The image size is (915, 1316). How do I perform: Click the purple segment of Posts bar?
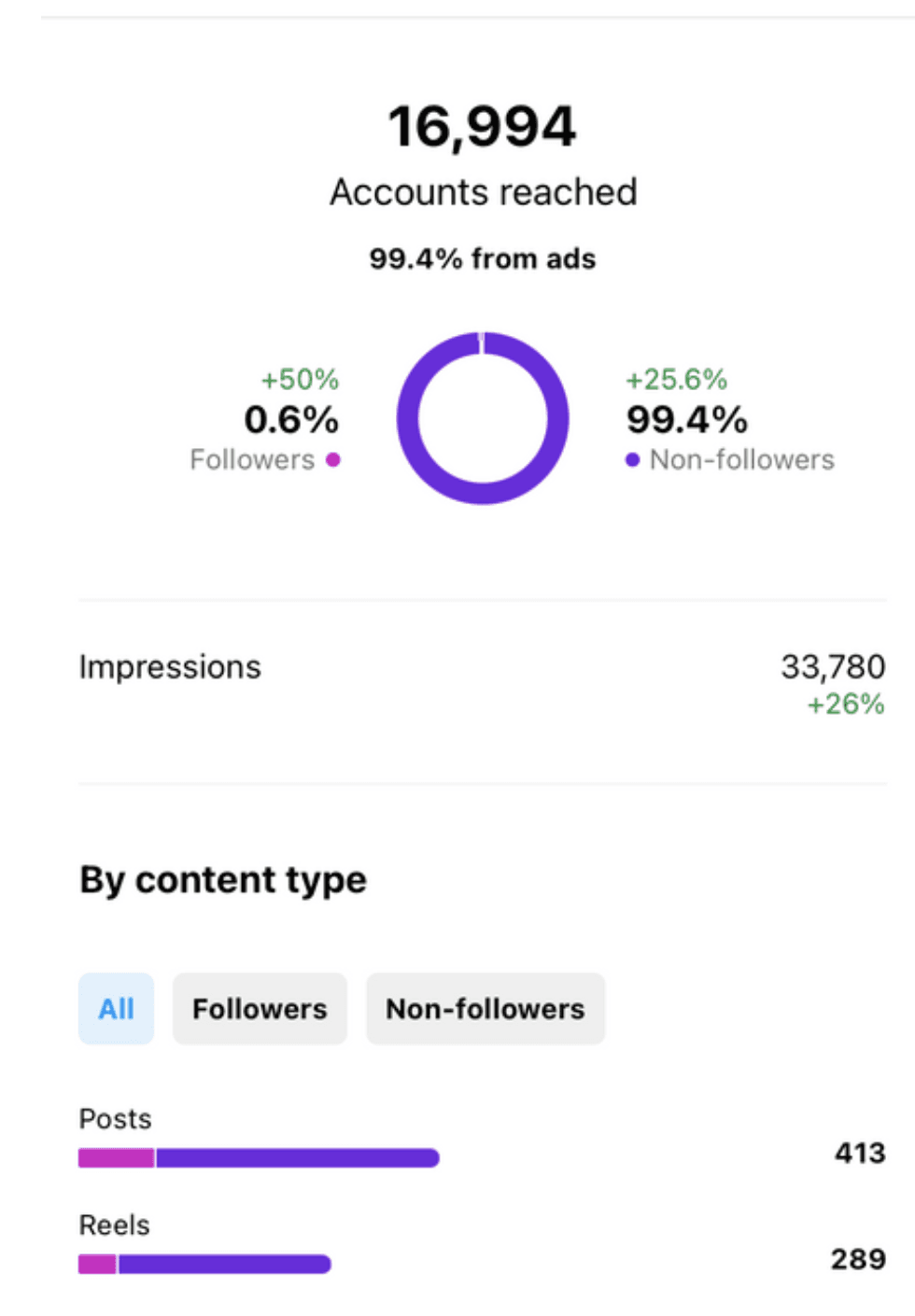point(297,1158)
